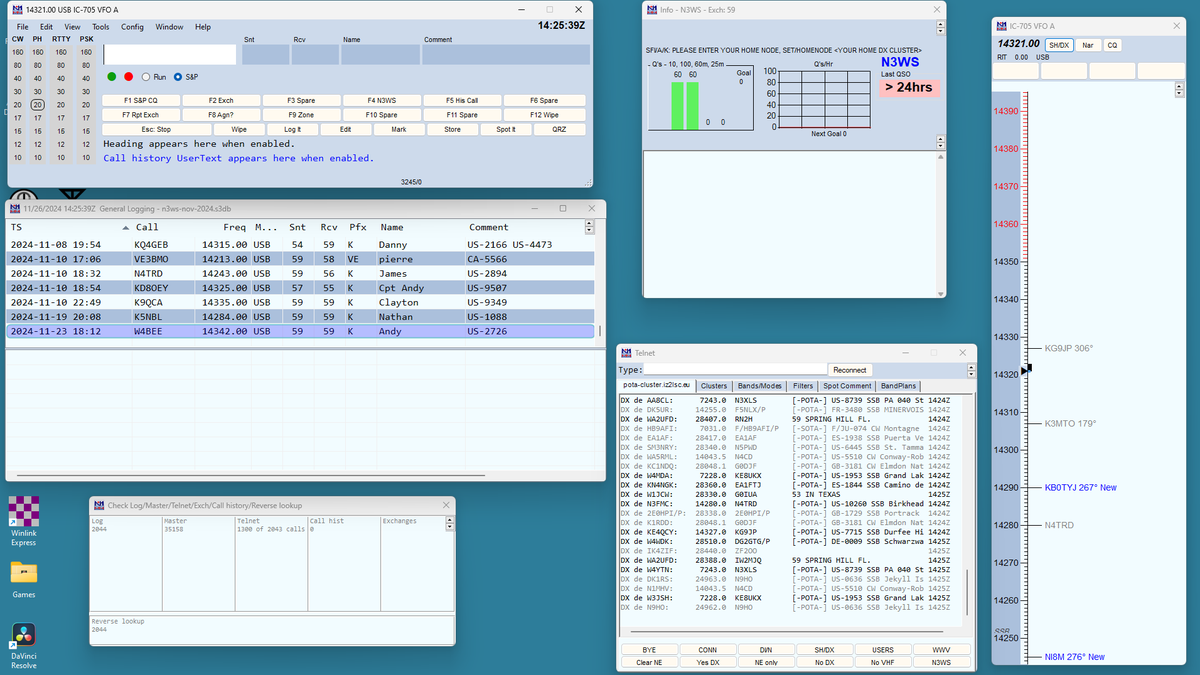The height and width of the screenshot is (675, 1200).
Task: Open the Help menu
Action: (x=203, y=27)
